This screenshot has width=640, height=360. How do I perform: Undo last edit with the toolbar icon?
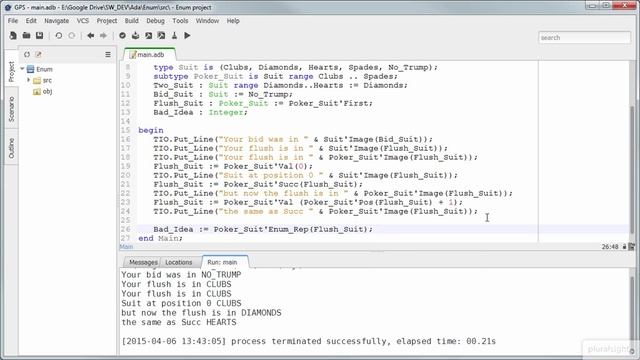pos(59,36)
